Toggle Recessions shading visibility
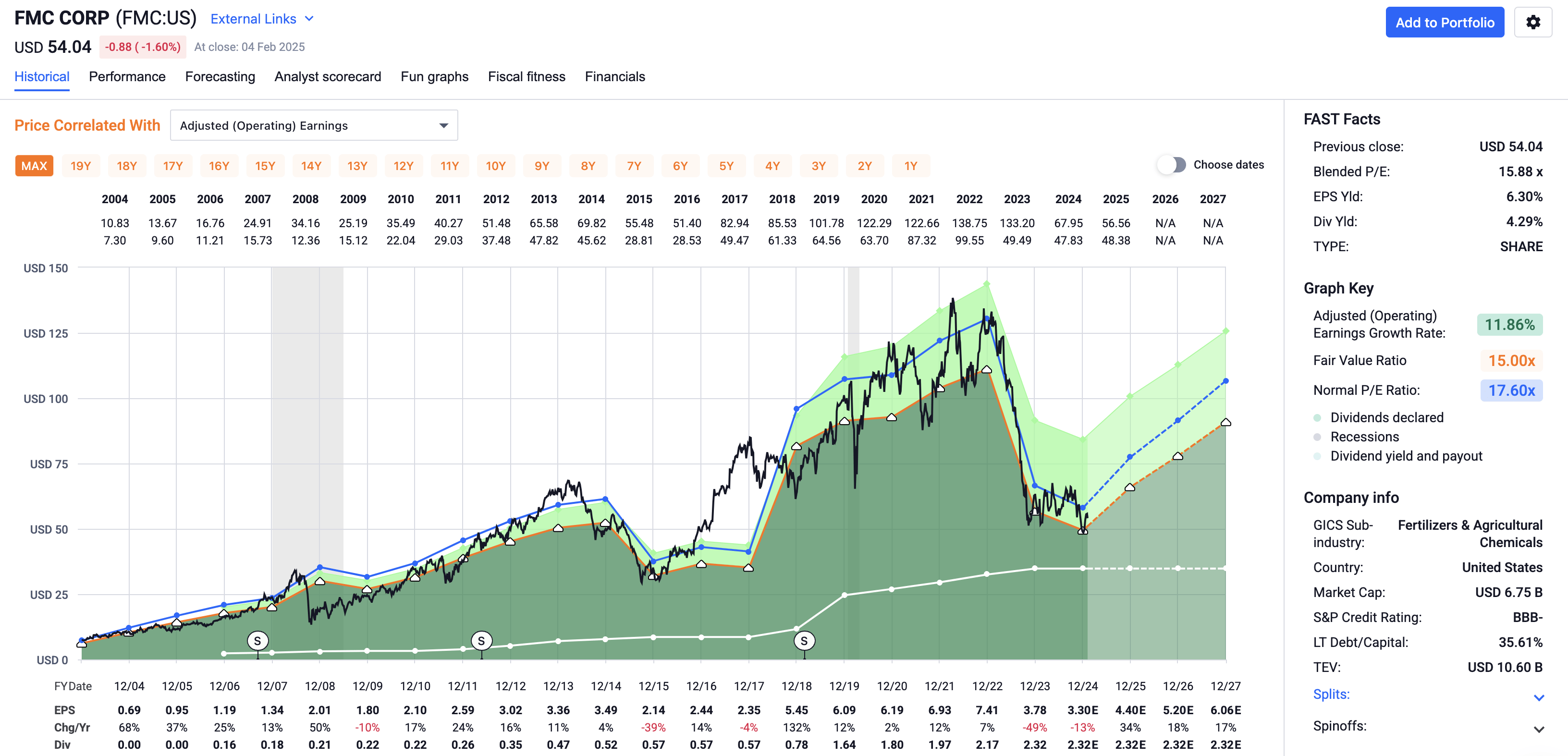The width and height of the screenshot is (1568, 756). pos(1364,437)
